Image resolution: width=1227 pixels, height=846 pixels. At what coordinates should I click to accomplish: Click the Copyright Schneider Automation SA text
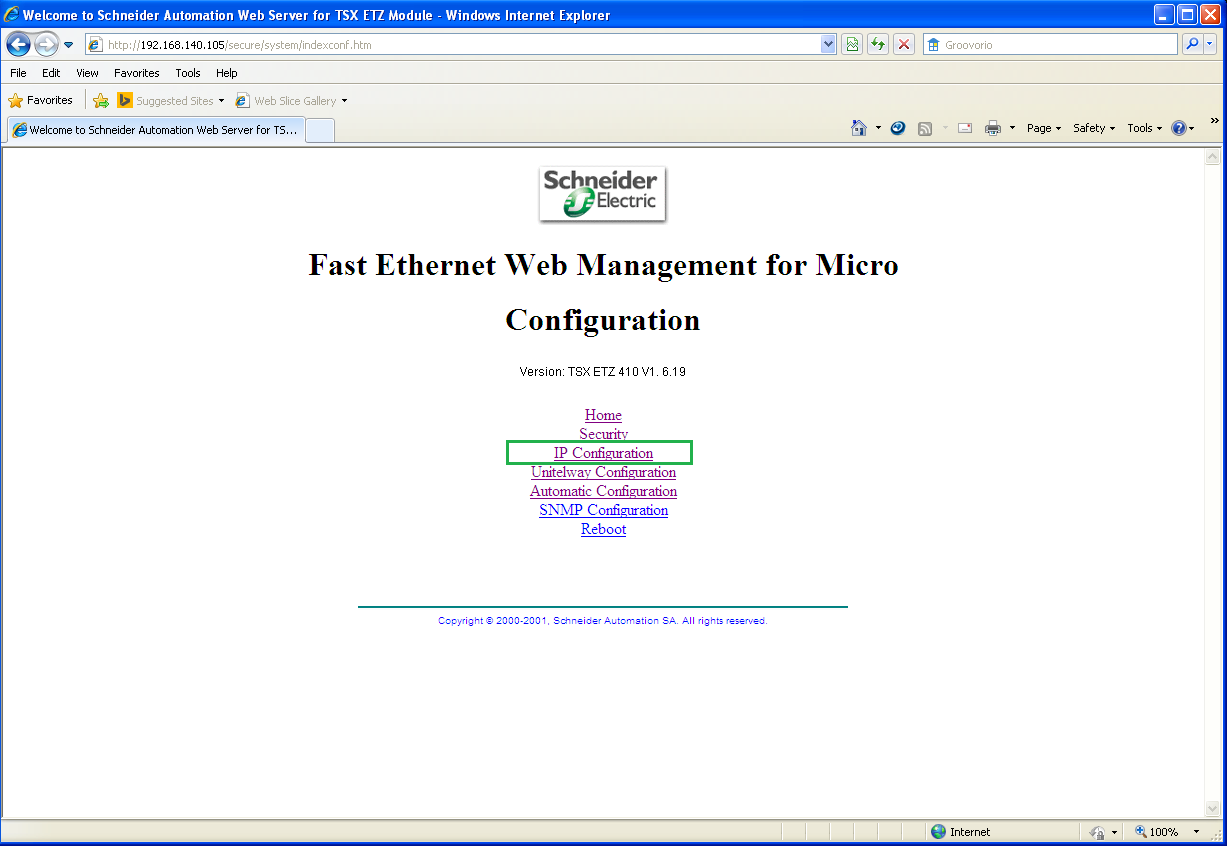602,621
